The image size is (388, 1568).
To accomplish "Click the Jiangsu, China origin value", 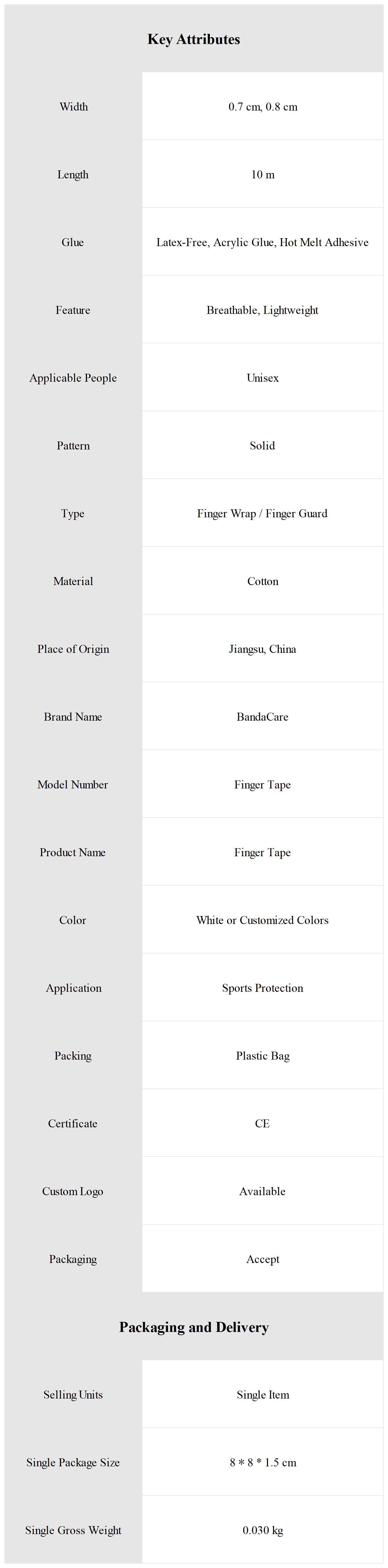I will tap(262, 650).
